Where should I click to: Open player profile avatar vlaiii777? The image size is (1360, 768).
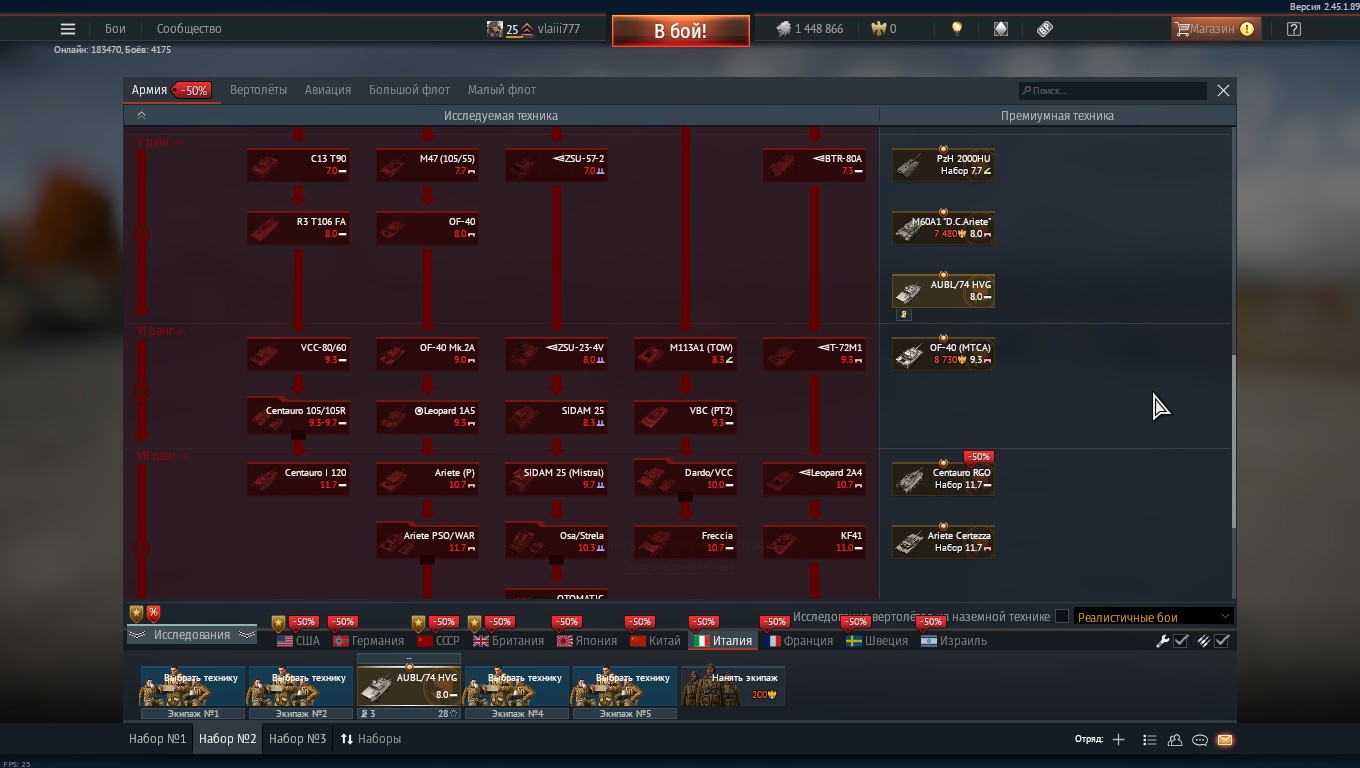(x=495, y=29)
